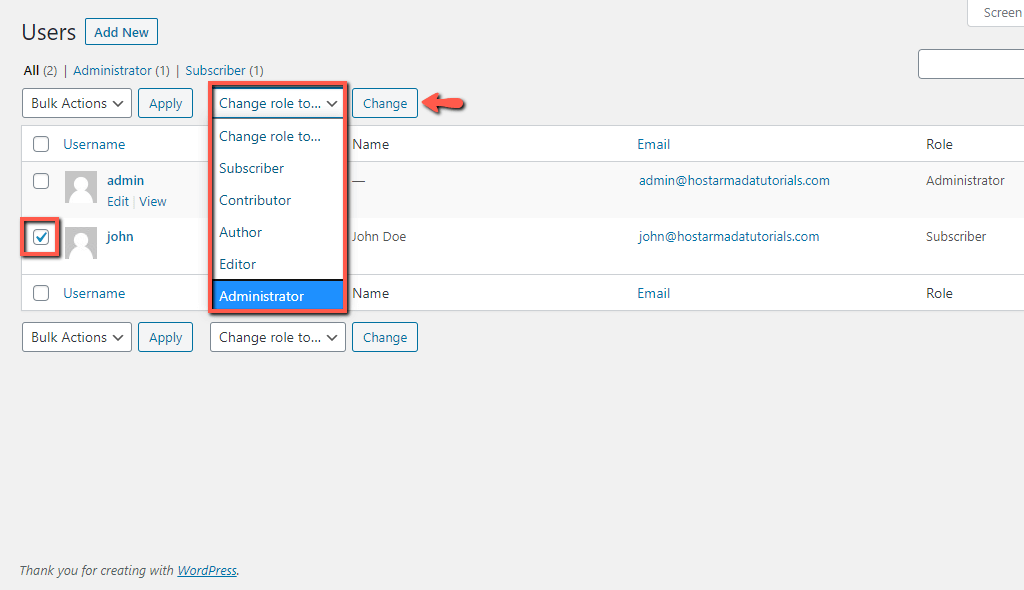
Task: Click the Role column header at top
Action: coord(939,144)
